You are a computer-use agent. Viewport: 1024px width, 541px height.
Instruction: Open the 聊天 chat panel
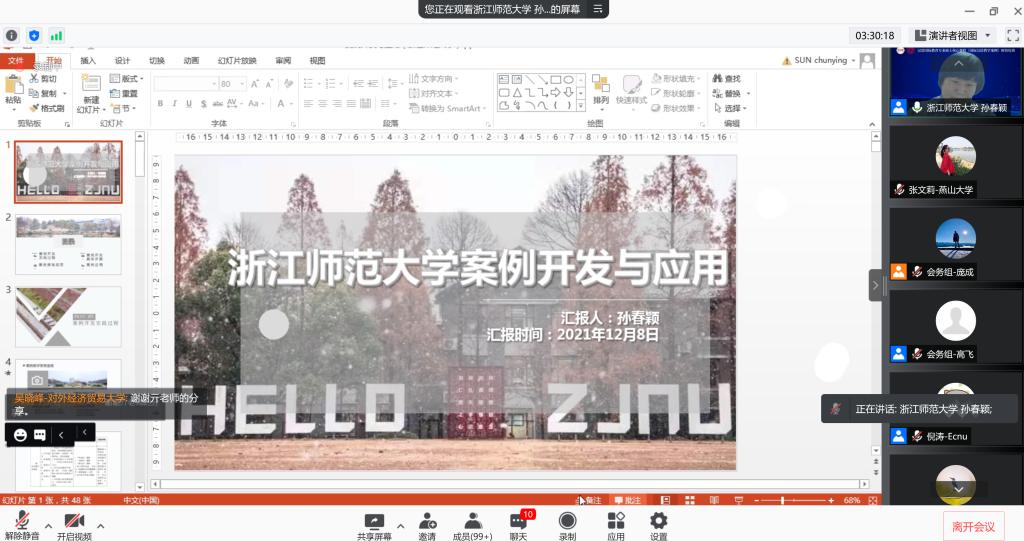[x=518, y=521]
